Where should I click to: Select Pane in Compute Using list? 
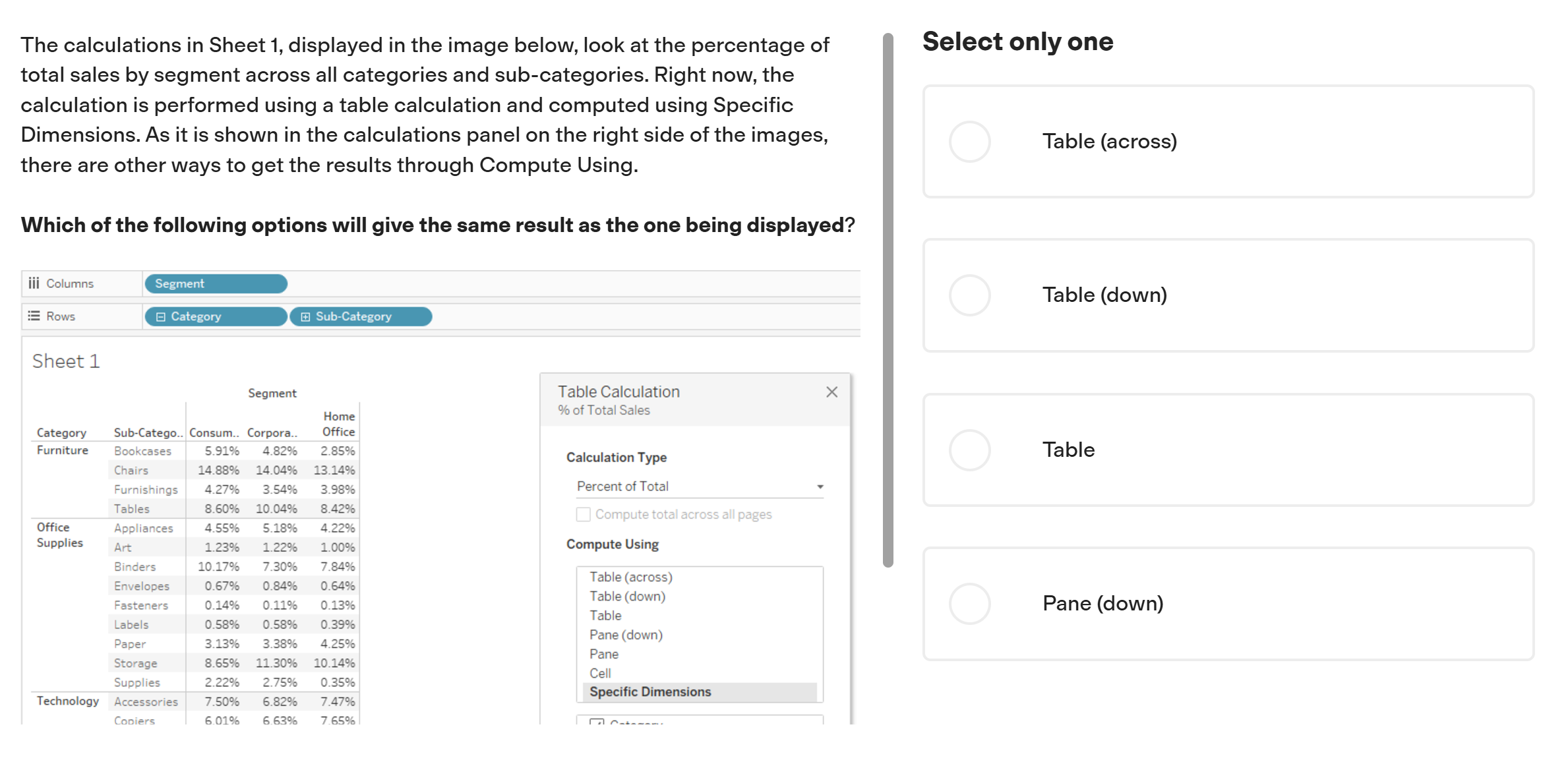pos(604,654)
